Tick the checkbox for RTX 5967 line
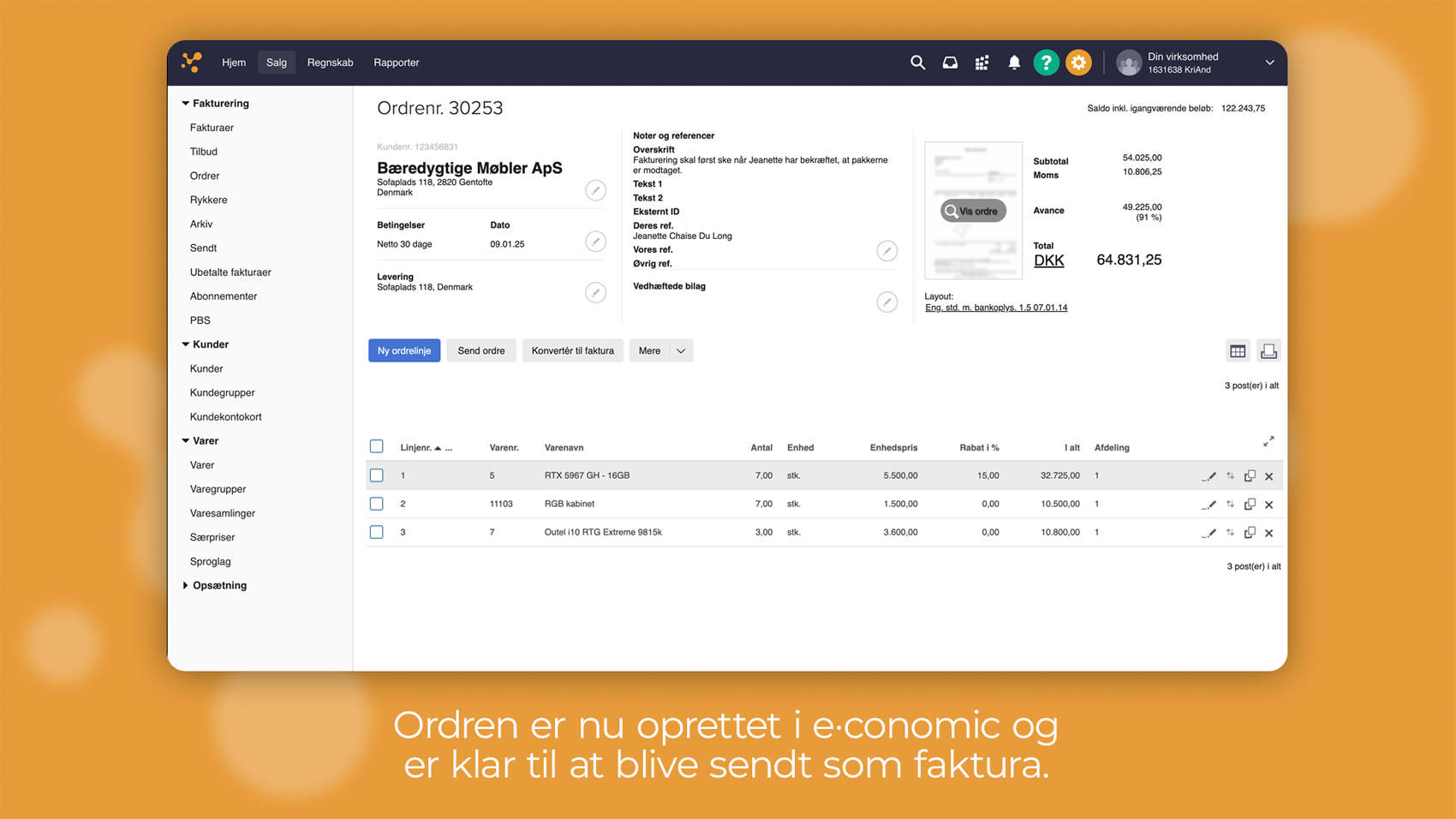This screenshot has width=1456, height=819. pos(377,475)
